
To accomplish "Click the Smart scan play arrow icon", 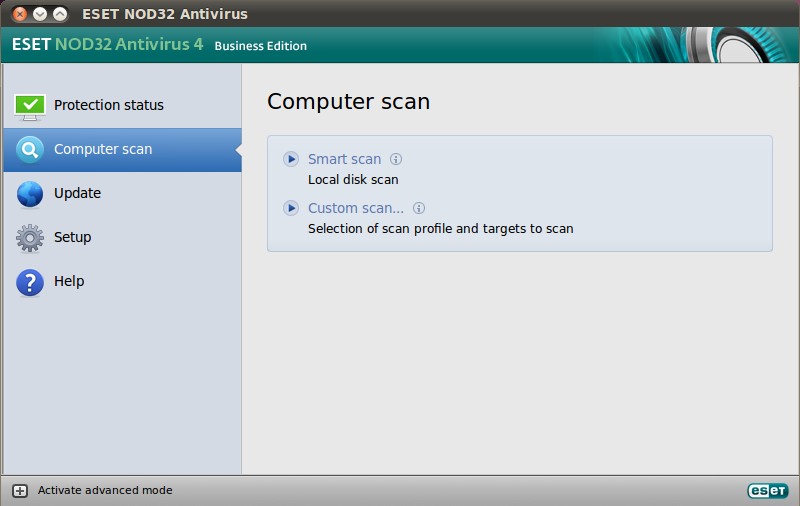I will 291,159.
